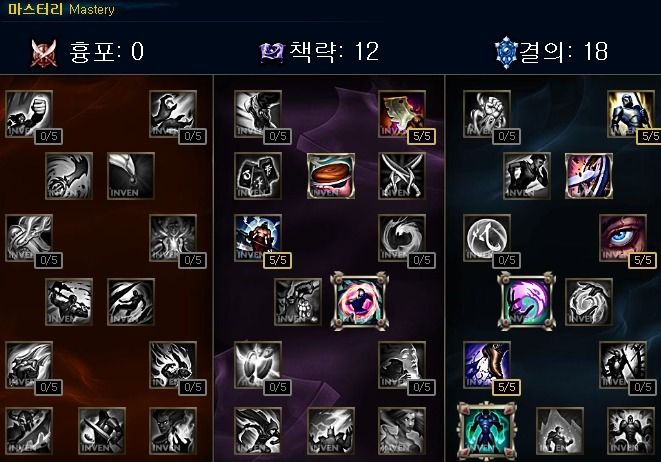Click the purple Cunning (책략) tree emblem
This screenshot has height=462, width=661.
(x=272, y=53)
